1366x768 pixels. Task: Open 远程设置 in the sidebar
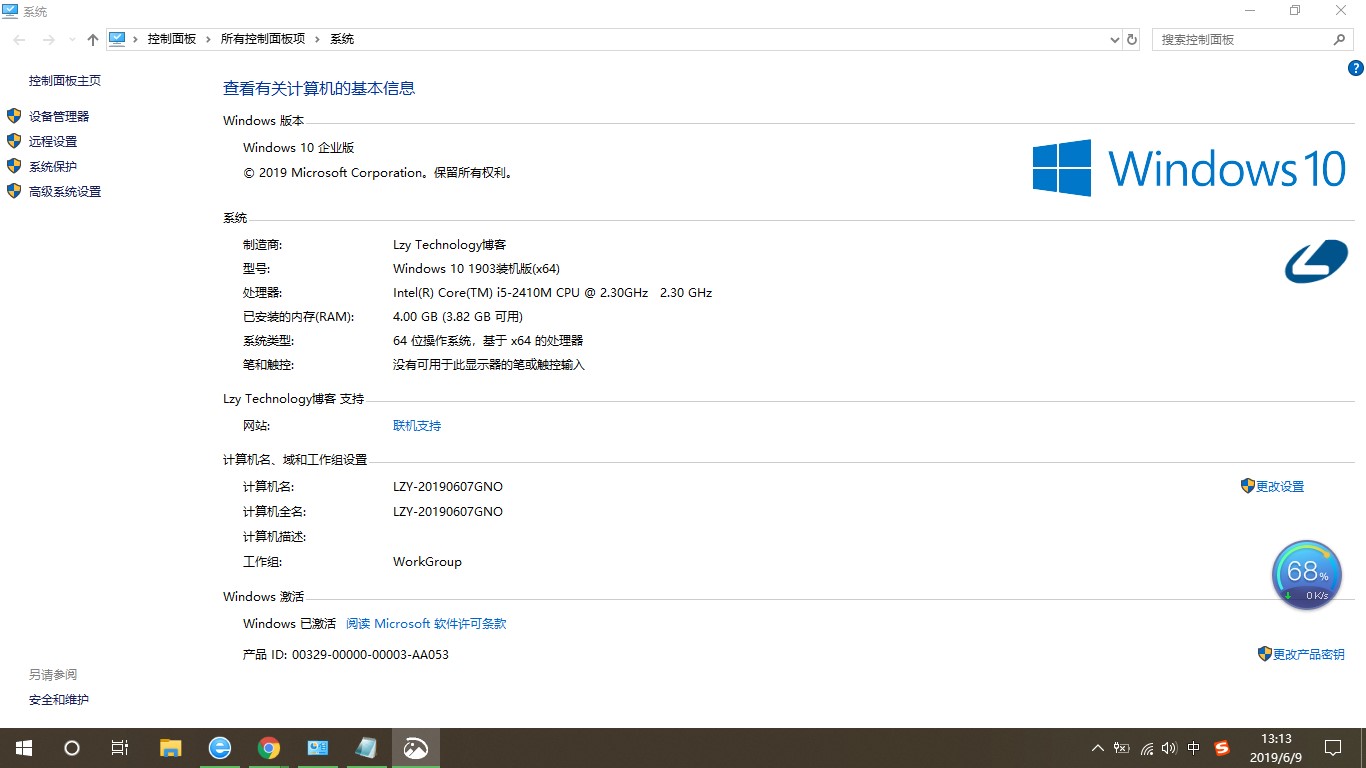[x=53, y=141]
